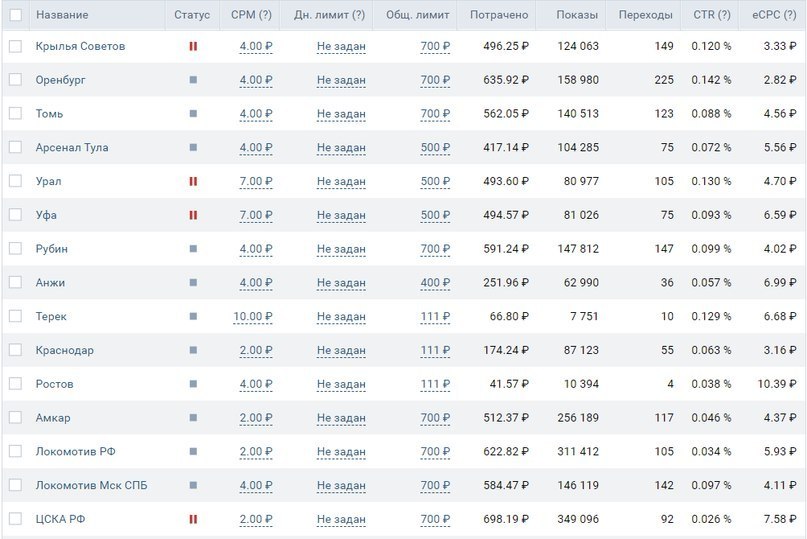The height and width of the screenshot is (539, 807).
Task: Check the Крылья Советов row checkbox
Action: [x=15, y=46]
